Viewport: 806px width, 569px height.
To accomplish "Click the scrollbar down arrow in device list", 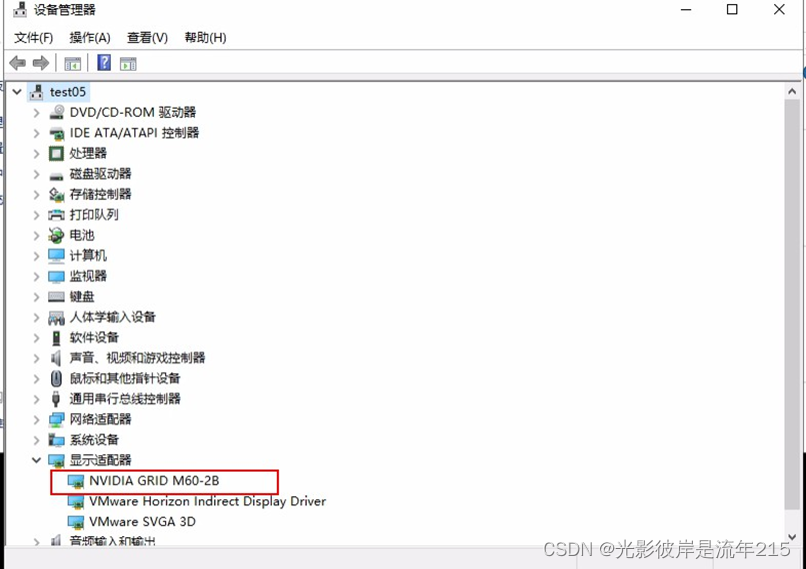I will pos(792,537).
